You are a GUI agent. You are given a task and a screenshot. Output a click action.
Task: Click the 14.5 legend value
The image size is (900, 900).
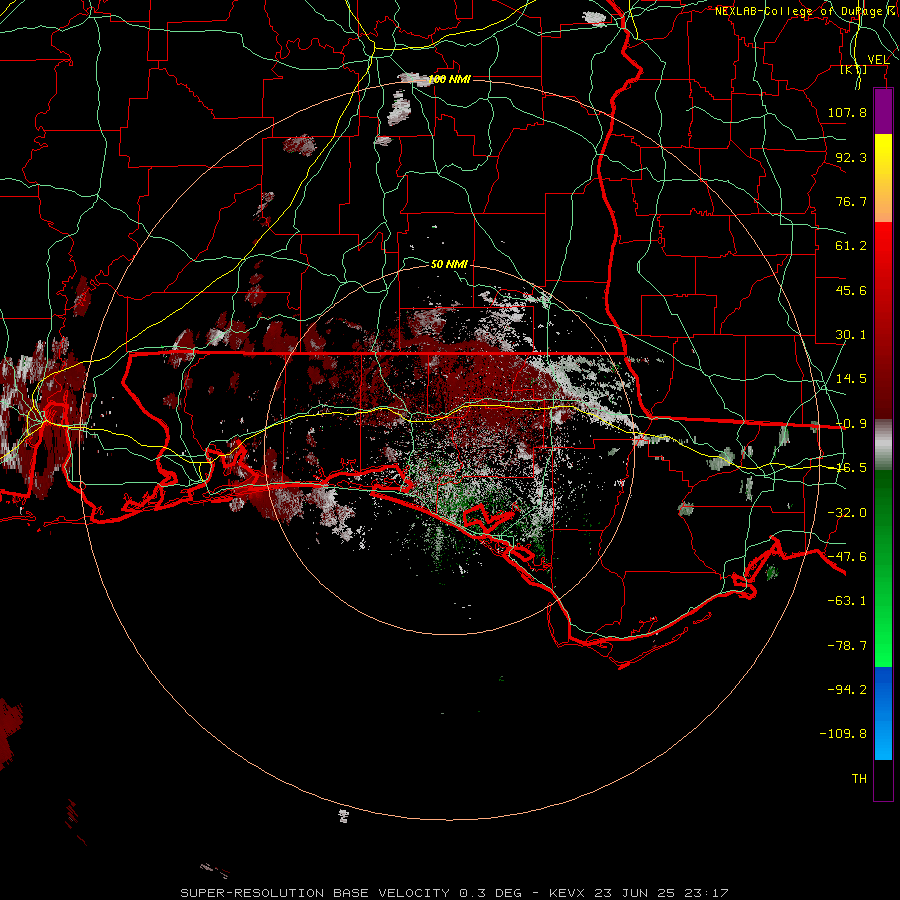pyautogui.click(x=851, y=379)
